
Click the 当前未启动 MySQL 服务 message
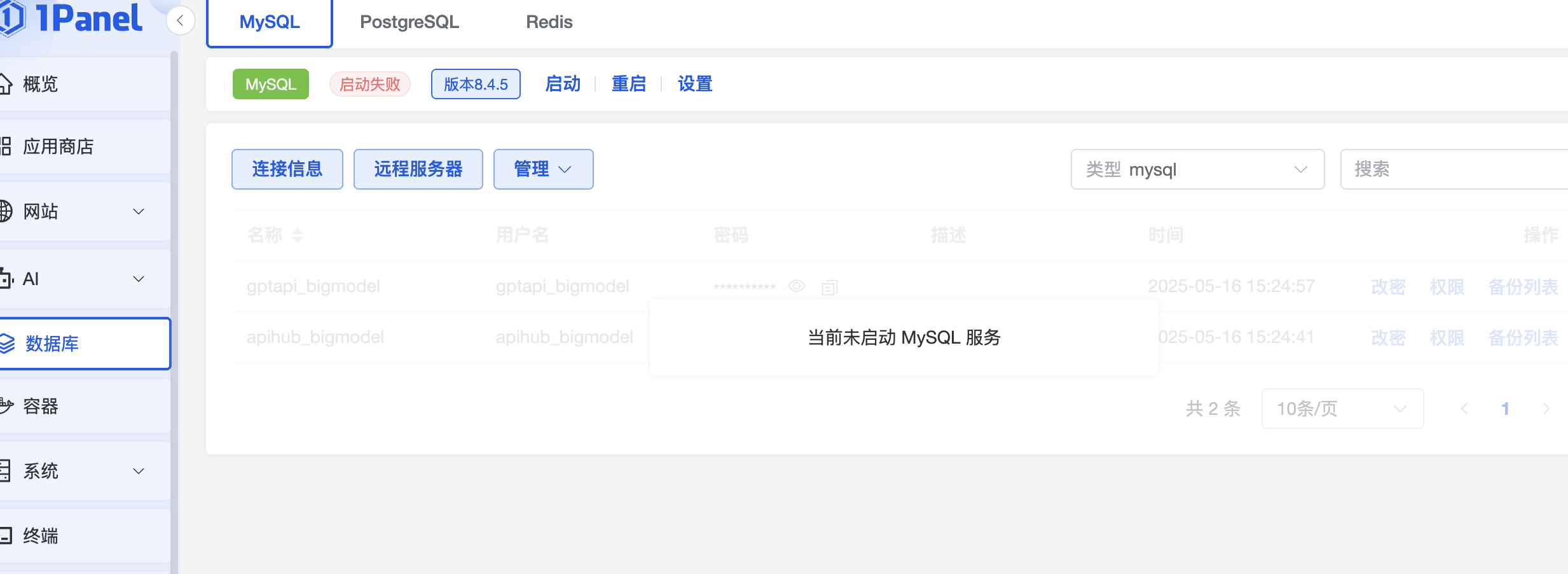904,337
